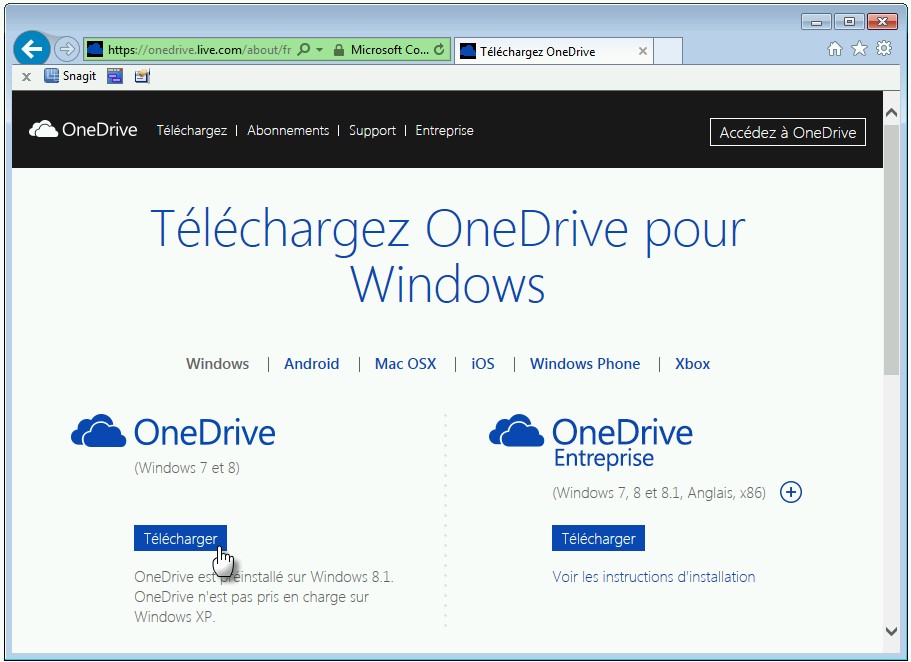The image size is (911, 662).
Task: Click the Refresh icon in address bar
Action: [439, 49]
